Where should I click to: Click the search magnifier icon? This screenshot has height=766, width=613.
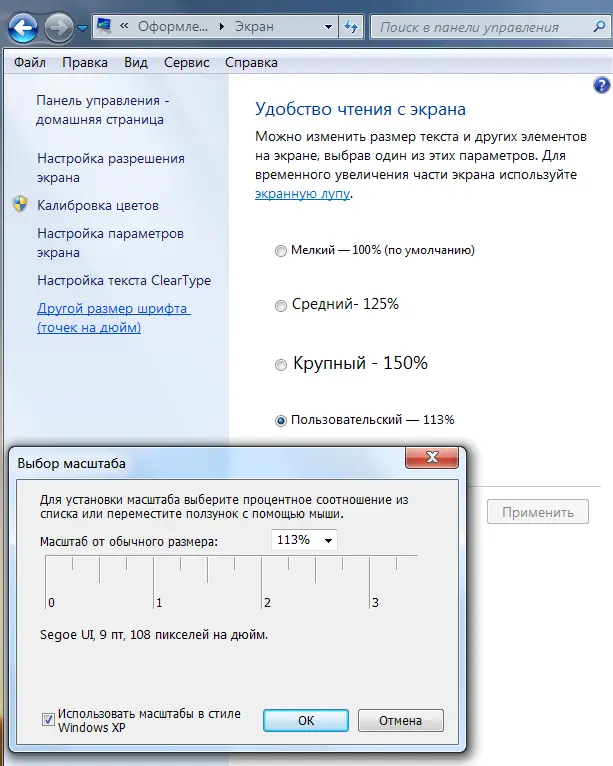599,26
